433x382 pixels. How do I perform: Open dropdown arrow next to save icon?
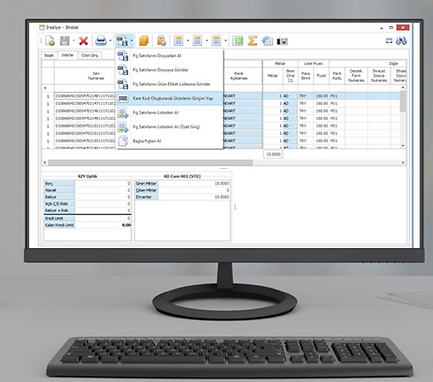tap(74, 41)
